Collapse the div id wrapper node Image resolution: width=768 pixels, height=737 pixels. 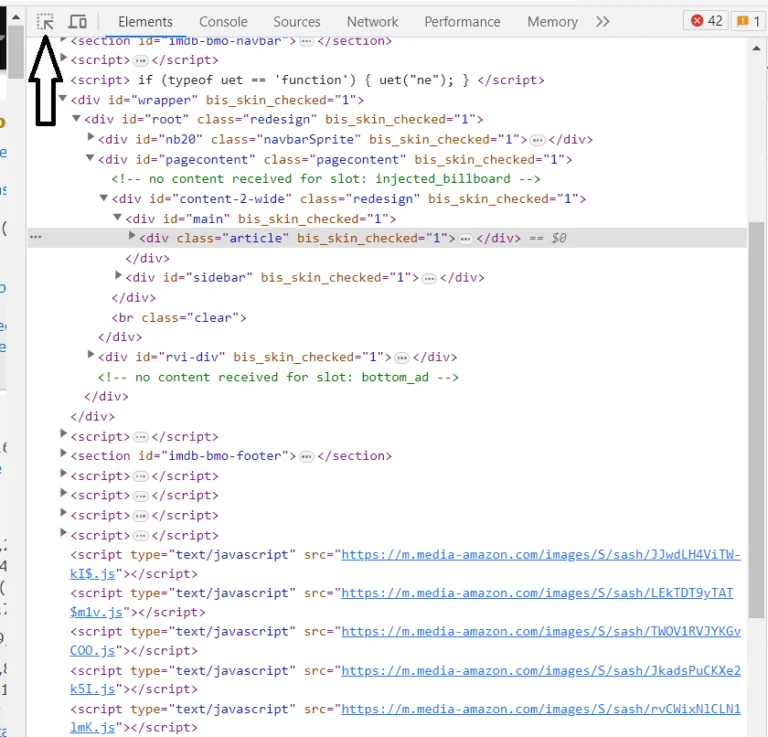(x=63, y=98)
